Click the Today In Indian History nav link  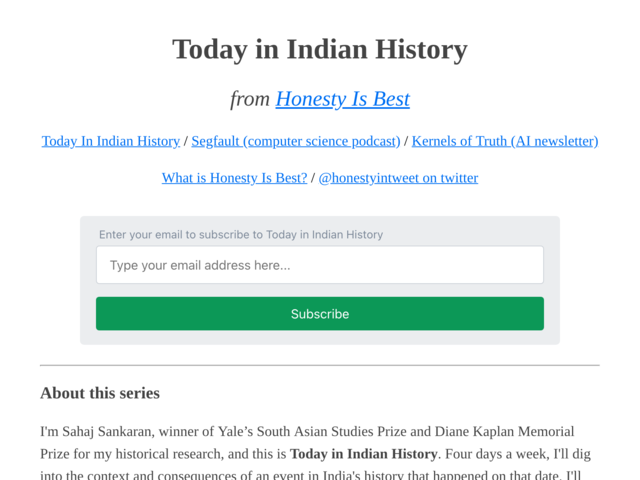[x=111, y=141]
